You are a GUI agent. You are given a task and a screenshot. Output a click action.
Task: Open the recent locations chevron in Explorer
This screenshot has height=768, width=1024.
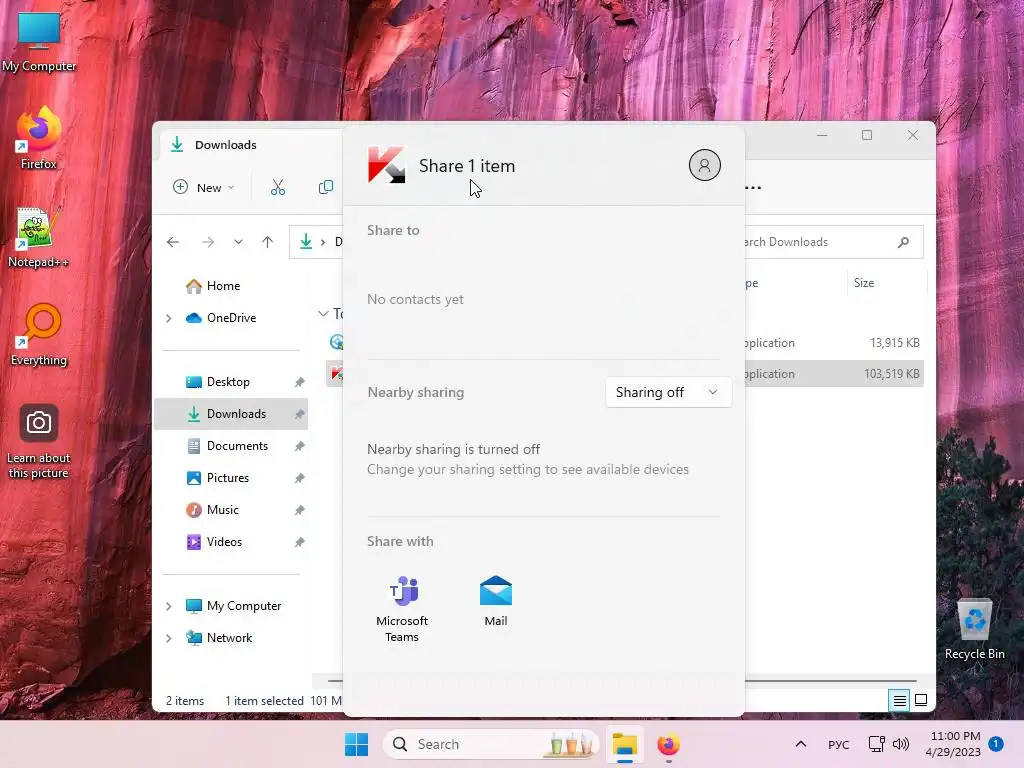pos(238,242)
